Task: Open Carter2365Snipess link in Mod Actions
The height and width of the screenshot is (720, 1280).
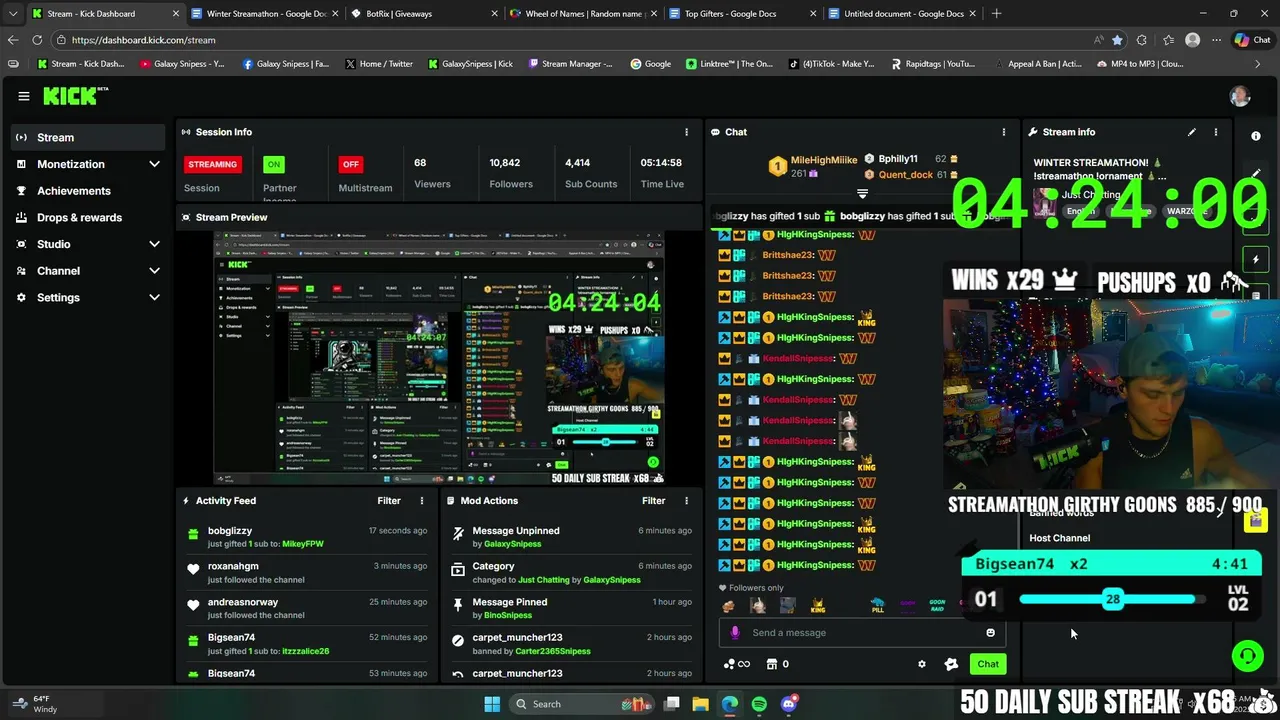Action: click(552, 651)
